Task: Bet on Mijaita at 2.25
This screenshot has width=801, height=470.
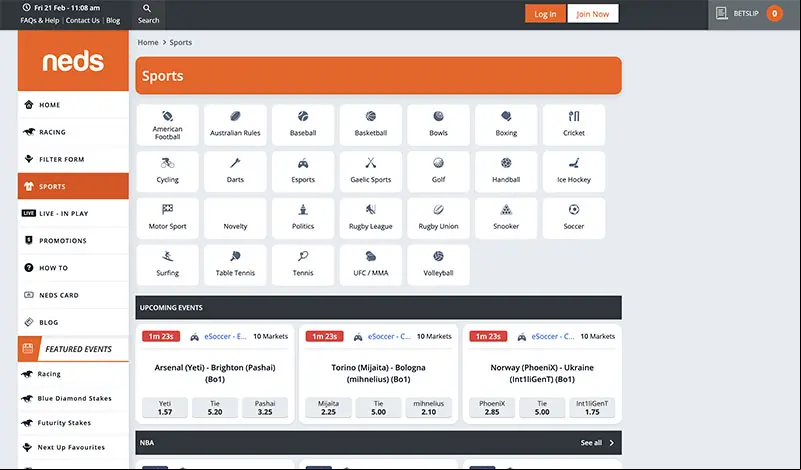Action: click(328, 408)
